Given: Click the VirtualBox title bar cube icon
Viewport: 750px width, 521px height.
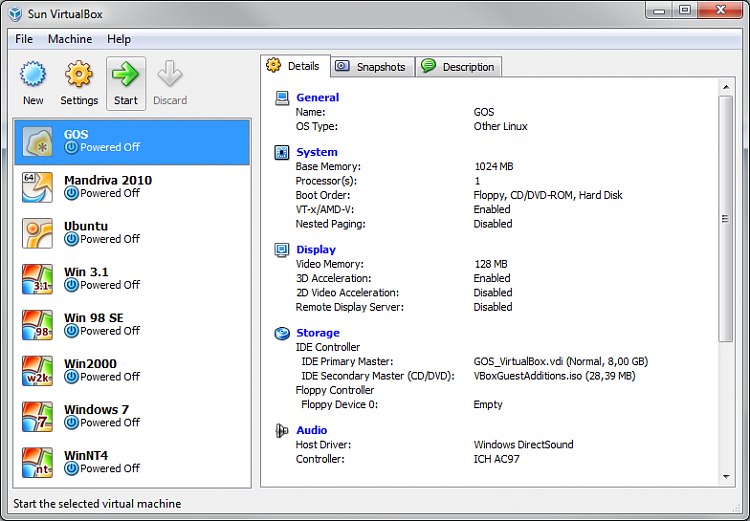Looking at the screenshot, I should tap(15, 14).
